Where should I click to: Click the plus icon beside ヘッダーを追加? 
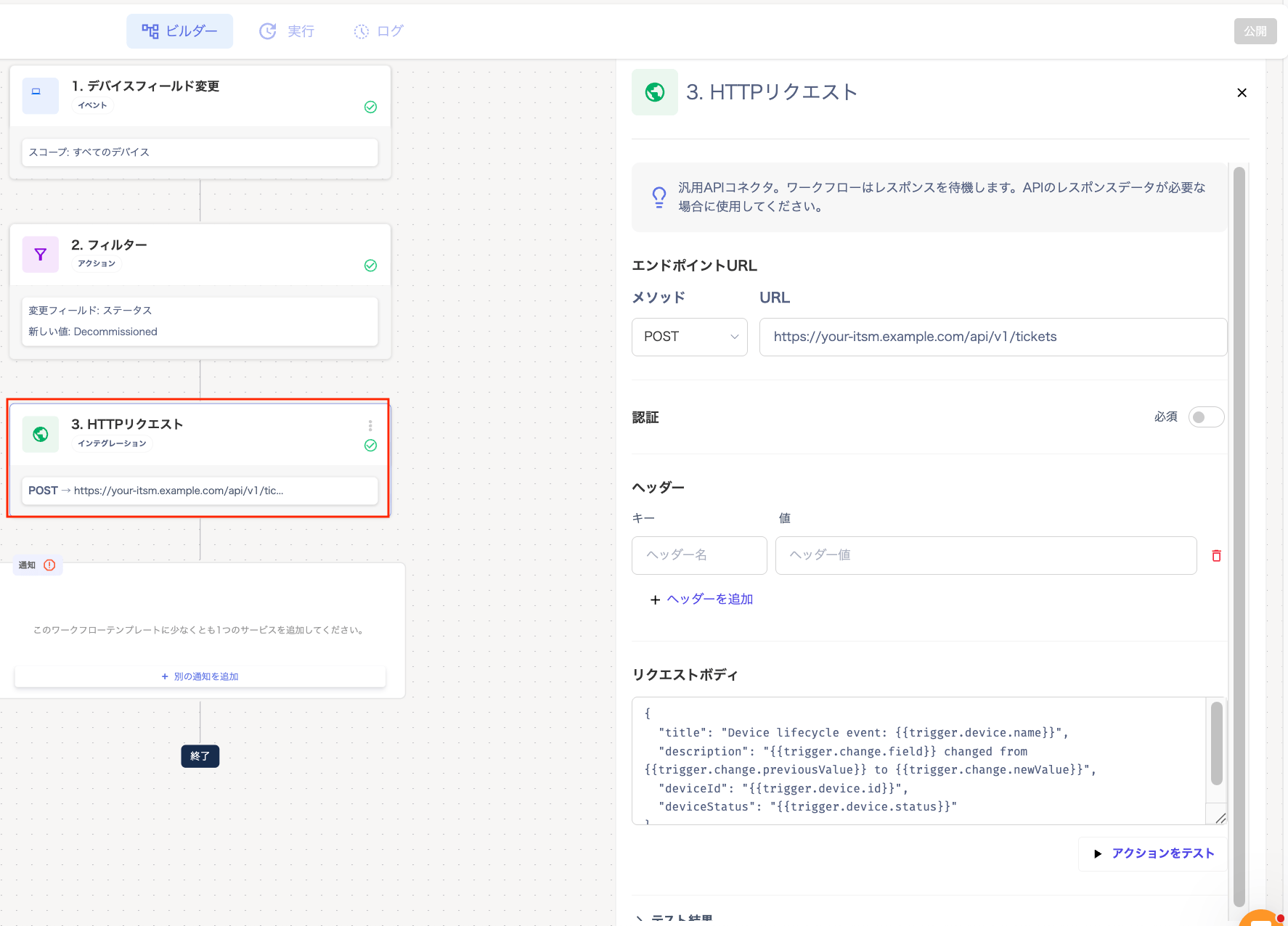655,599
